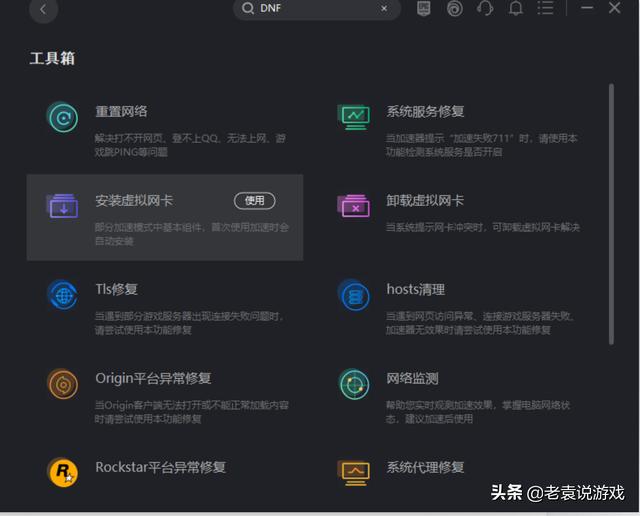
Task: Click the hosts清理 description text
Action: 480,323
